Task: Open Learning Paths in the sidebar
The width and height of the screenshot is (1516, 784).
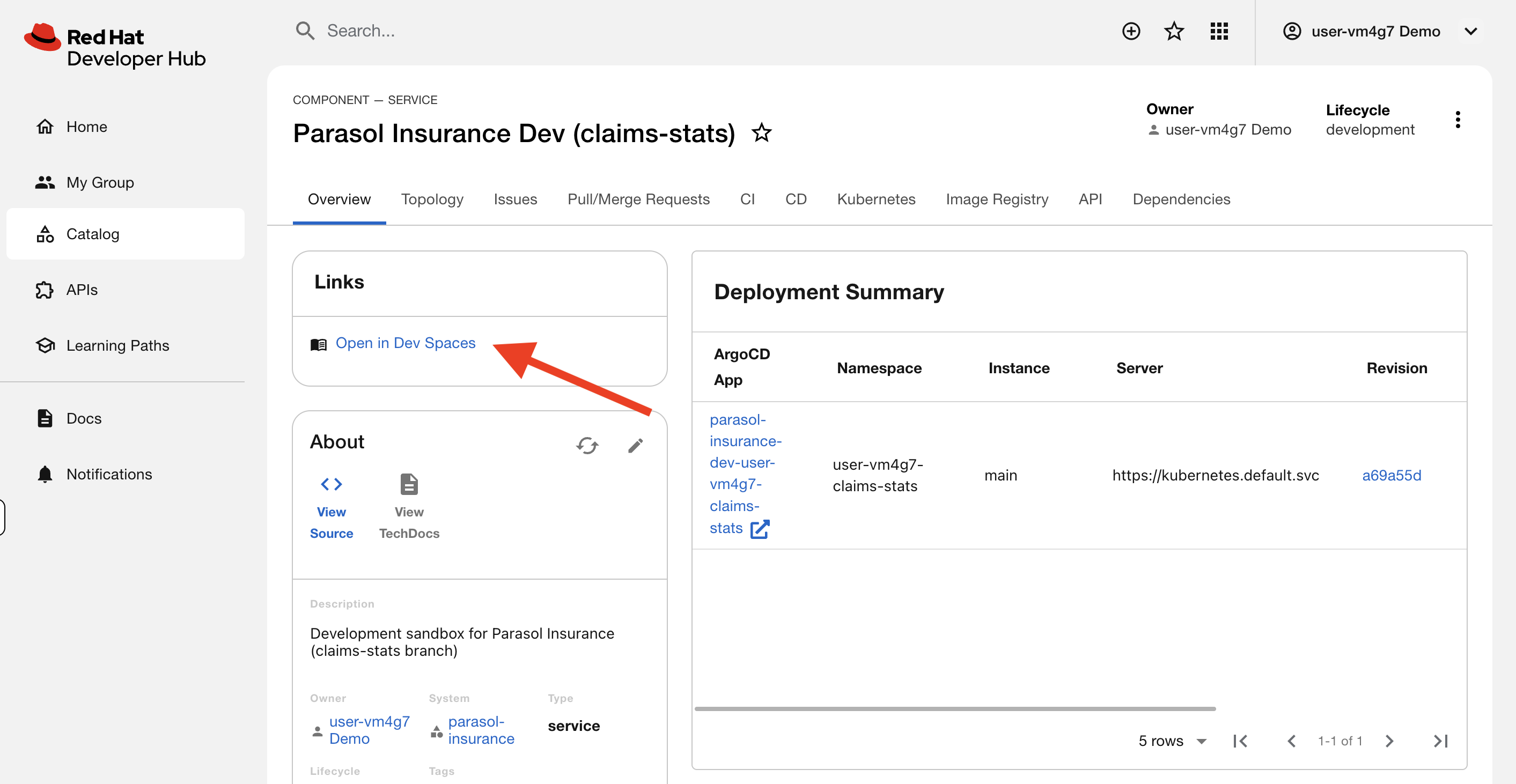Action: [x=126, y=345]
